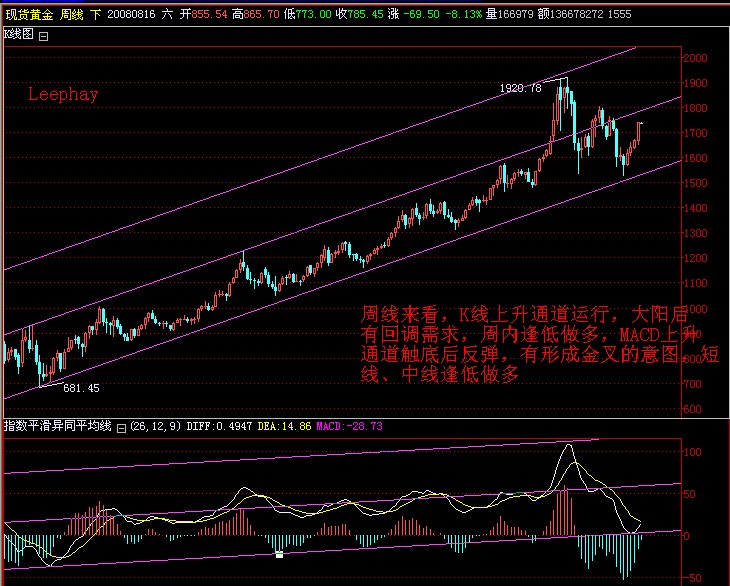This screenshot has height=586, width=730.
Task: Click the K线图 panel title
Action: 19,34
